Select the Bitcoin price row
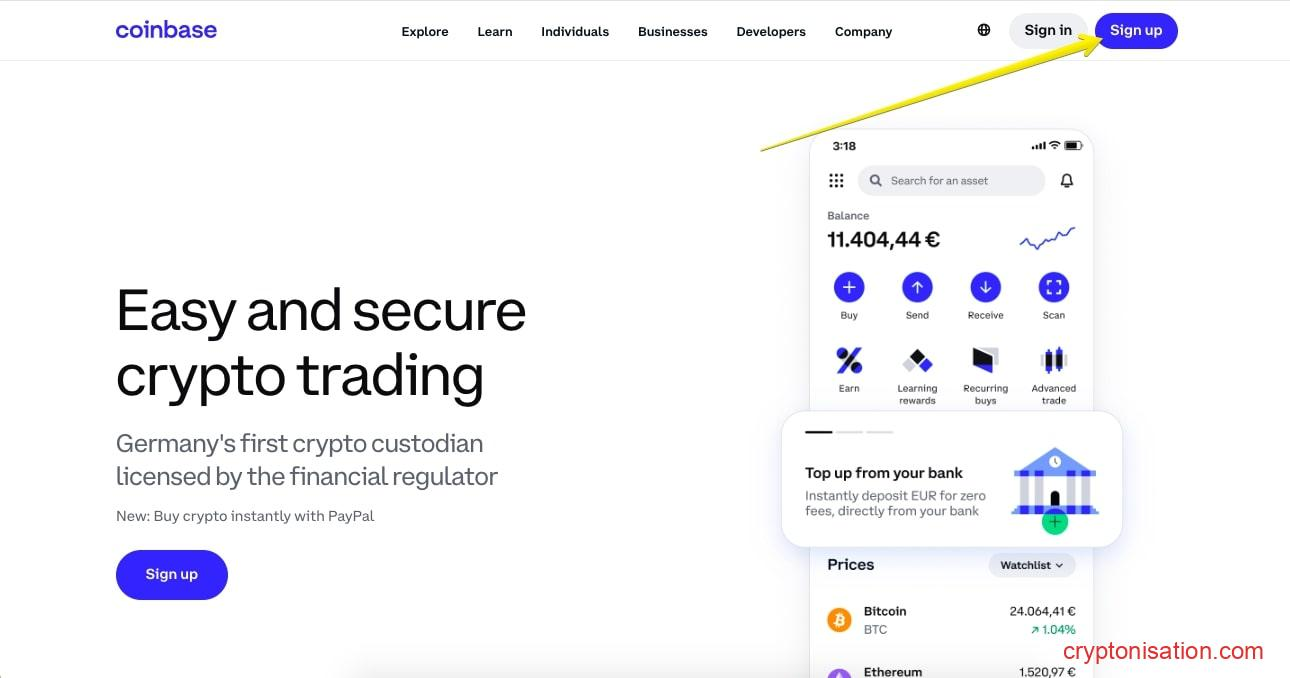The image size is (1290, 678). pyautogui.click(x=950, y=620)
